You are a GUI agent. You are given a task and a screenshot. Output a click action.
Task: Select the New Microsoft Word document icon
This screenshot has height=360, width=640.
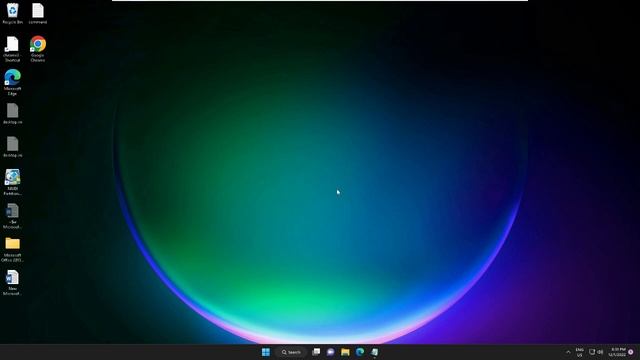(12, 283)
